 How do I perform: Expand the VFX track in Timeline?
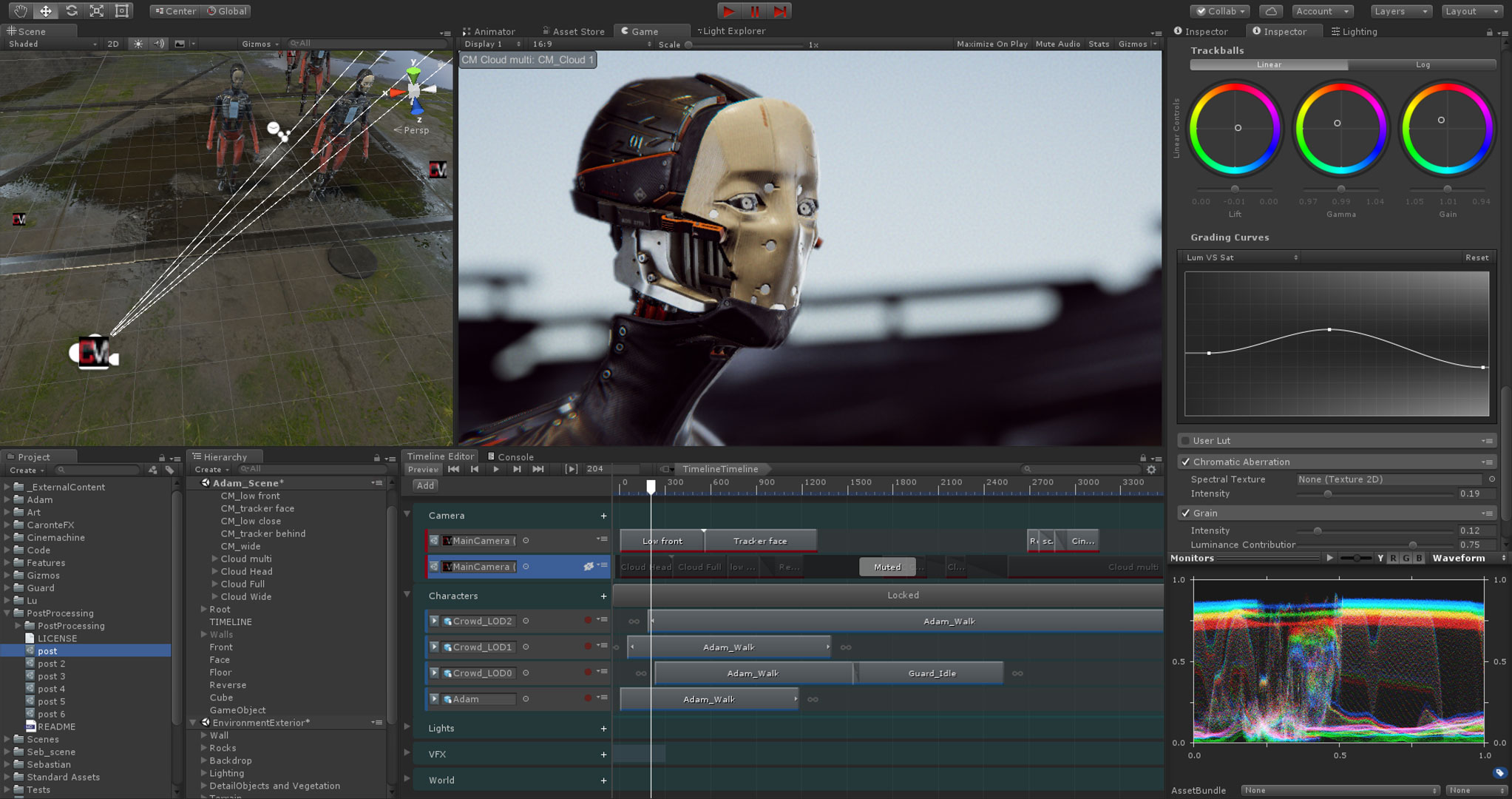coord(411,754)
